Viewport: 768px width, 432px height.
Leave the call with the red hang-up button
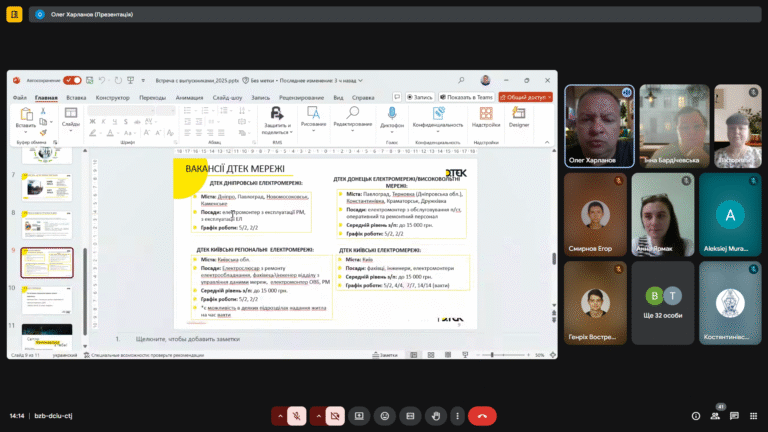(482, 416)
